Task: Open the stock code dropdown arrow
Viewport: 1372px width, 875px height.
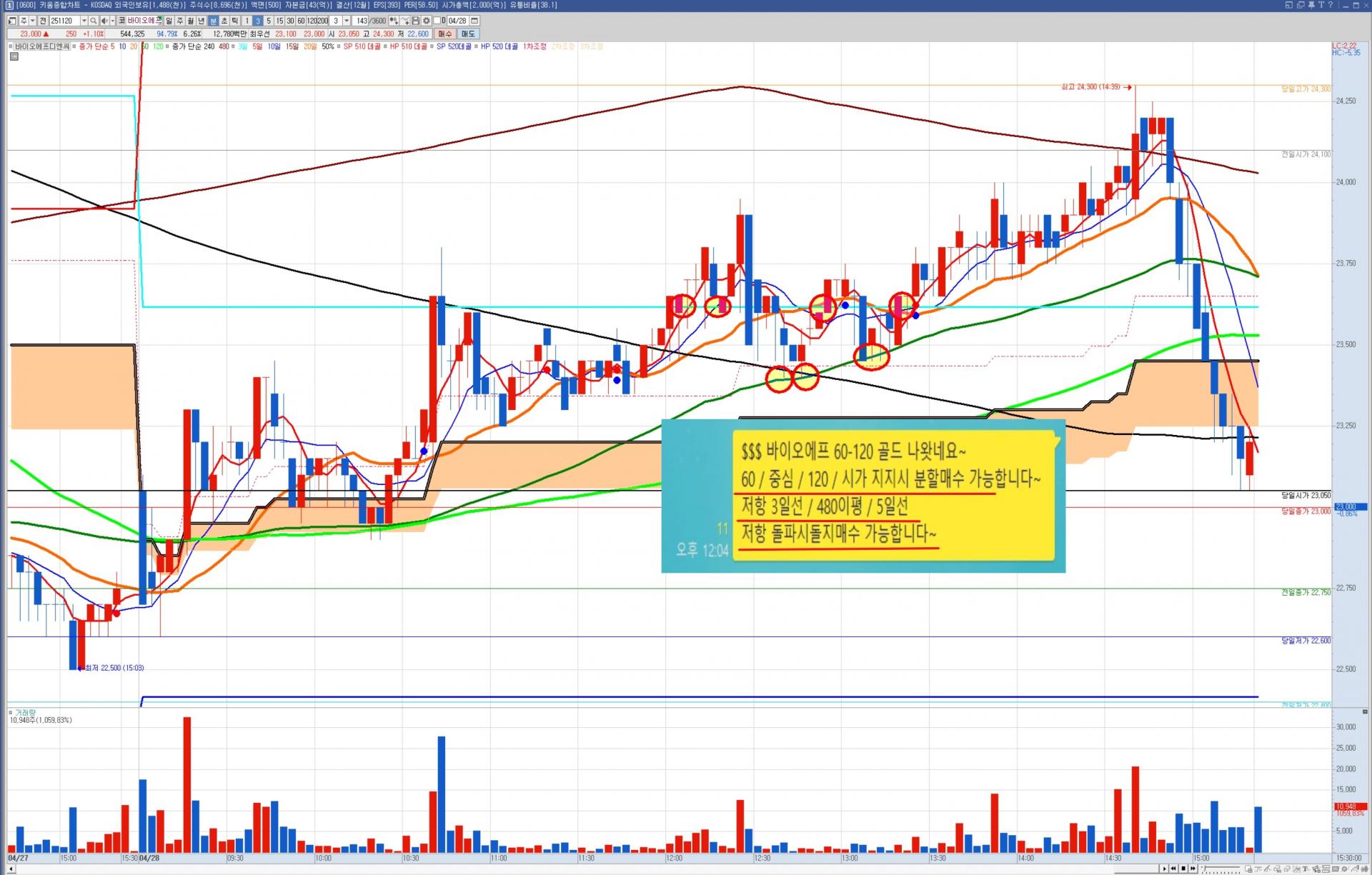Action: click(84, 21)
